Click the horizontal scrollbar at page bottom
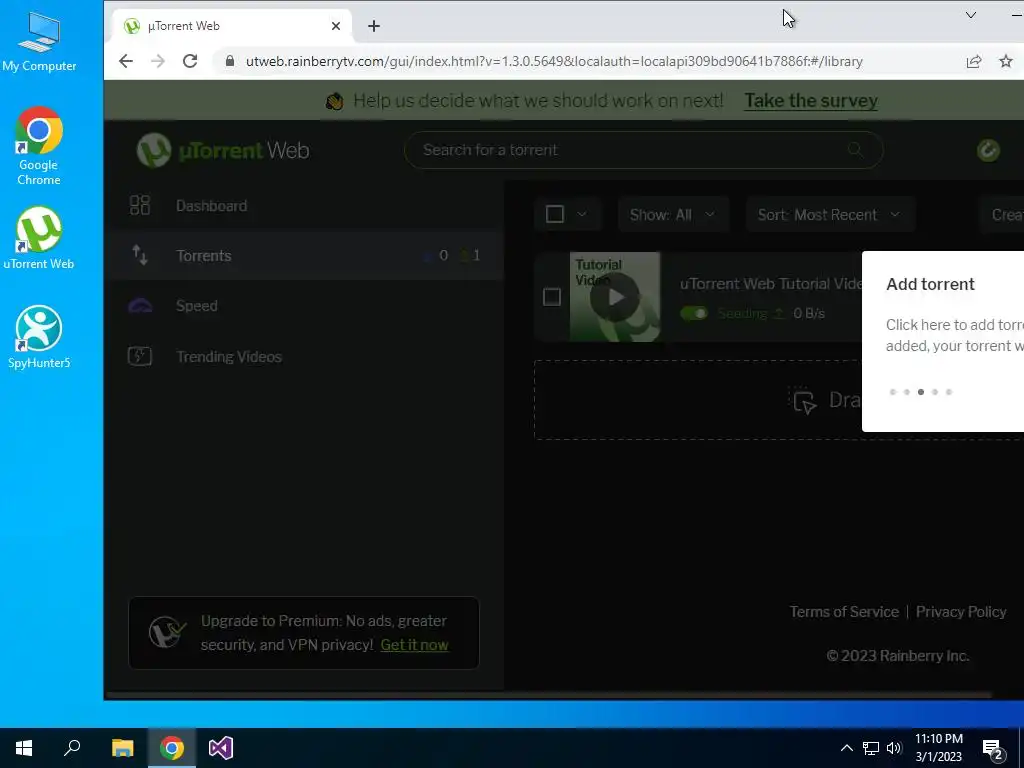1024x768 pixels. (549, 695)
